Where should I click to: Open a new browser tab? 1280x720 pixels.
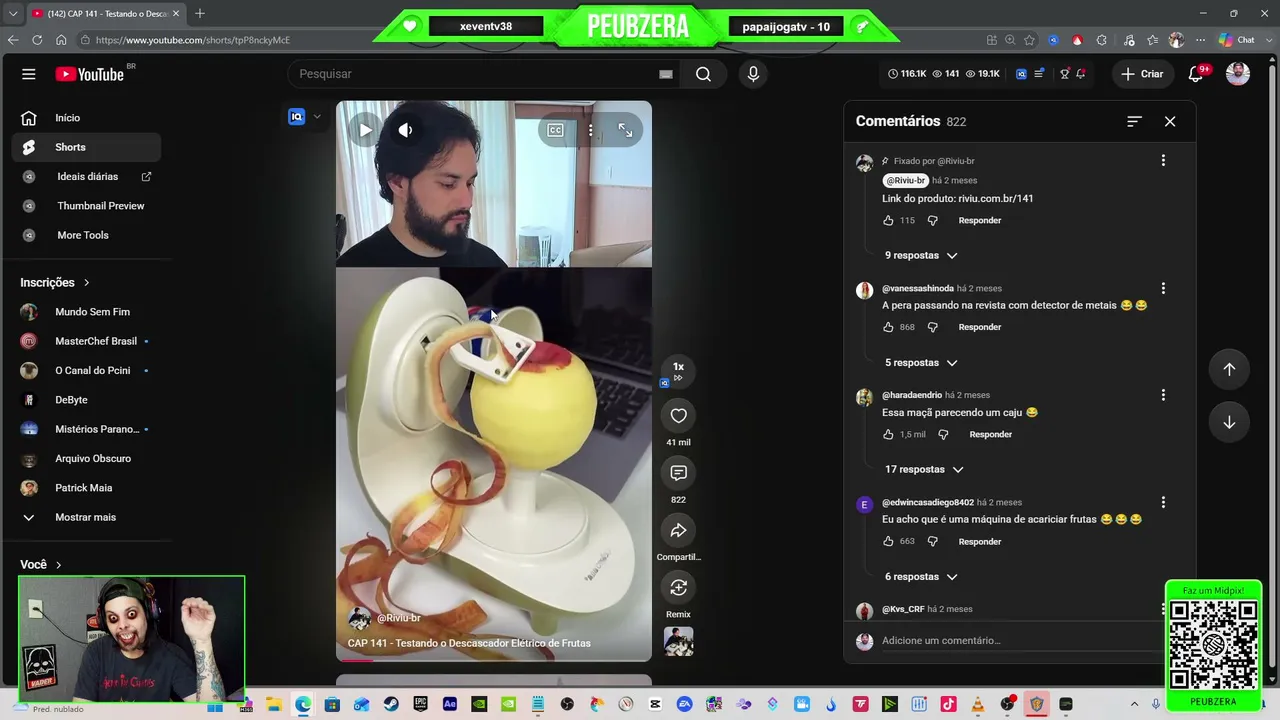pos(200,13)
